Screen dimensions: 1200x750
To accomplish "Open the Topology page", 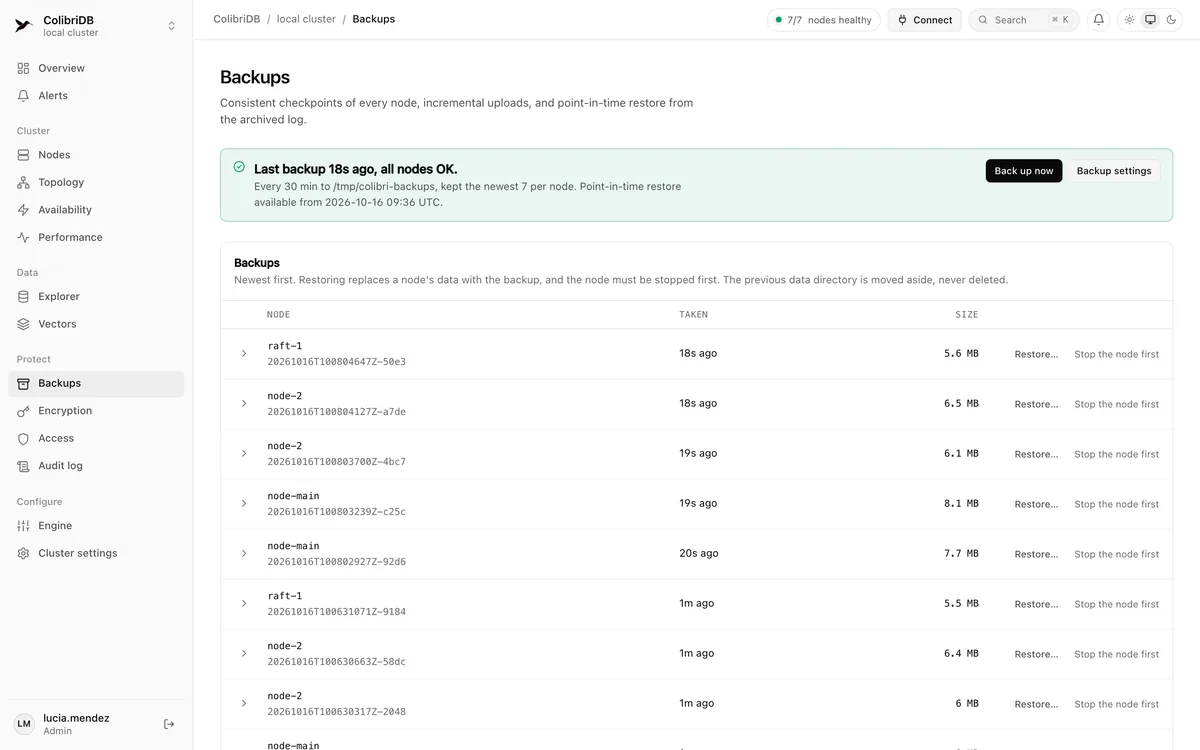I will click(96, 182).
